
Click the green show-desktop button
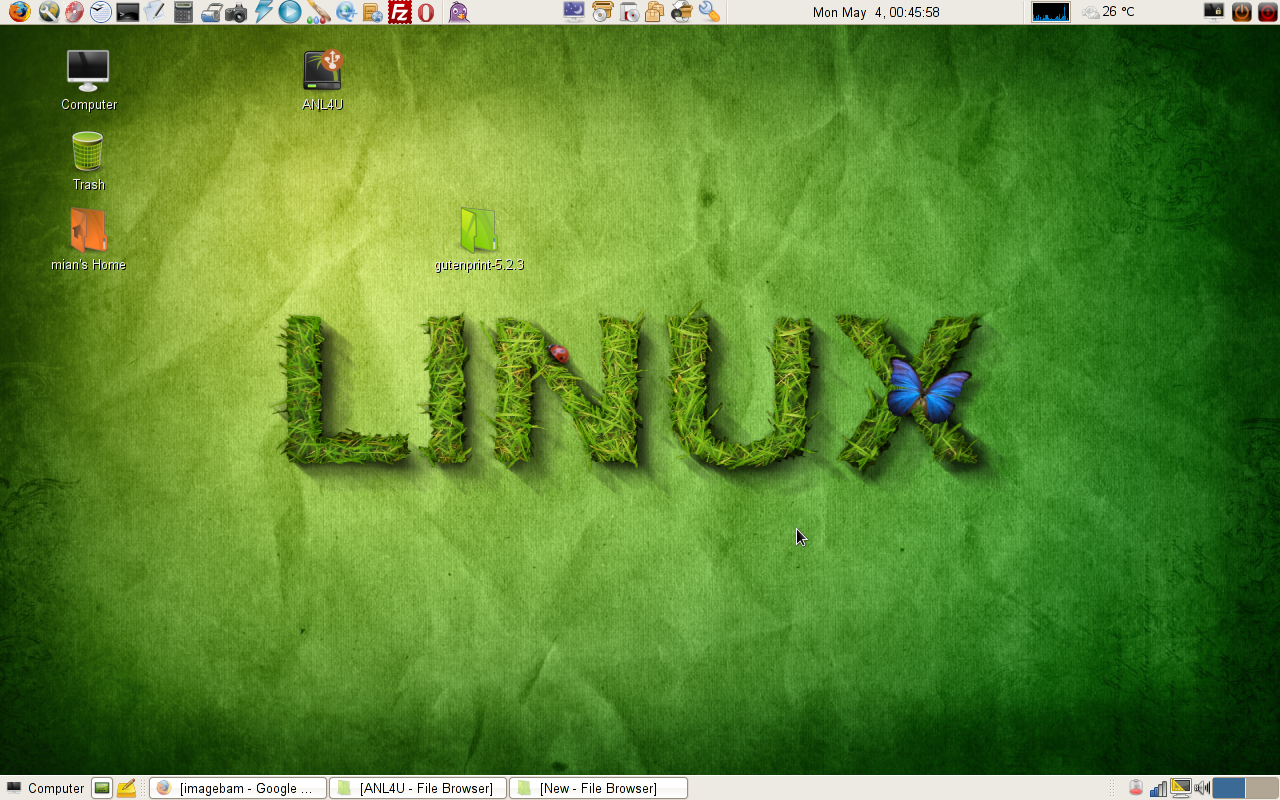pyautogui.click(x=102, y=788)
